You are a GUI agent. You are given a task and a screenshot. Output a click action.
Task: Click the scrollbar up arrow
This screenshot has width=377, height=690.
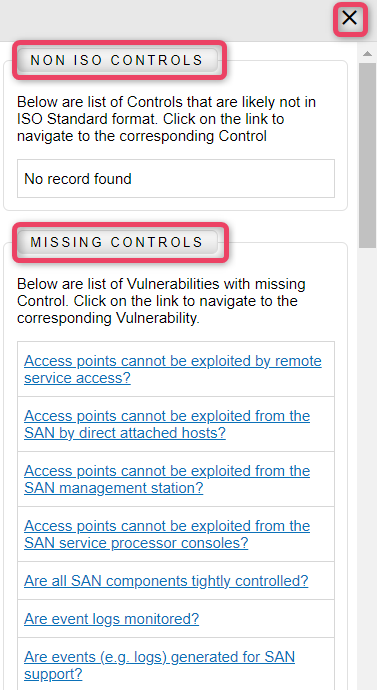click(367, 54)
